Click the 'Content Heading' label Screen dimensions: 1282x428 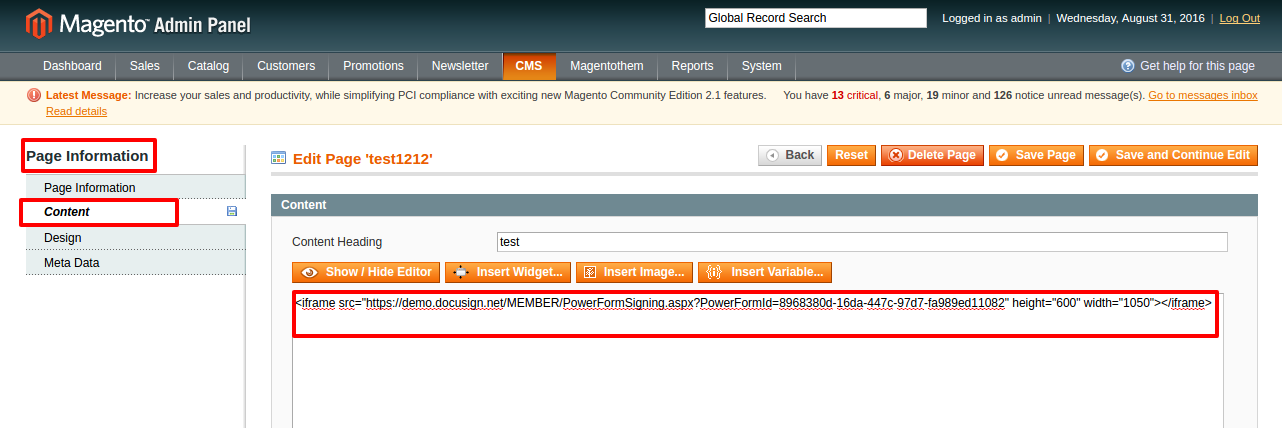click(337, 242)
